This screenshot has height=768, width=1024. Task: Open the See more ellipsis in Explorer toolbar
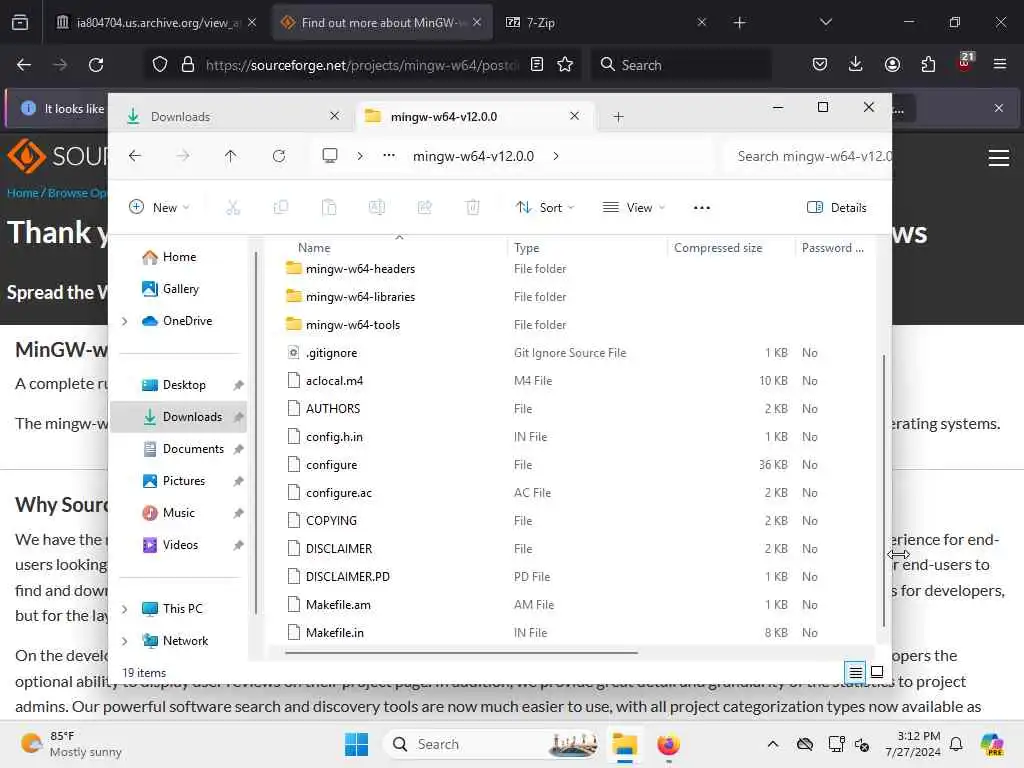click(x=701, y=208)
